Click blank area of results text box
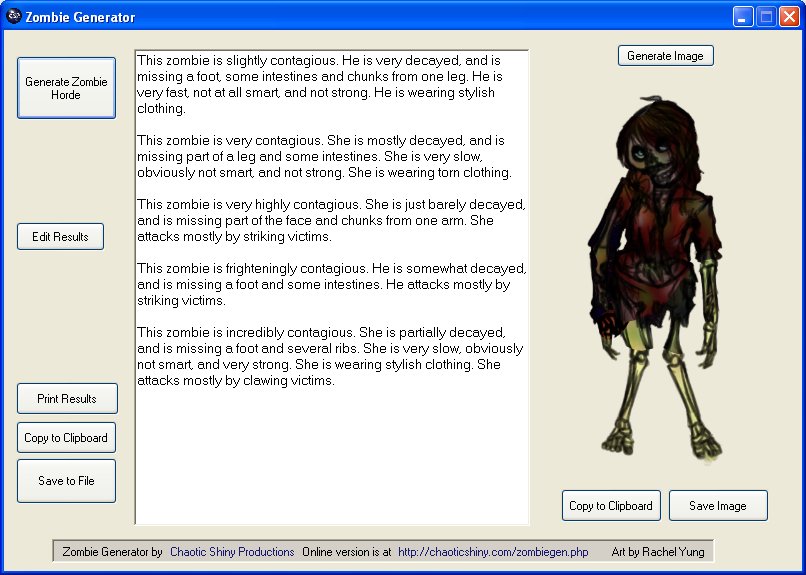The image size is (806, 575). click(332, 457)
